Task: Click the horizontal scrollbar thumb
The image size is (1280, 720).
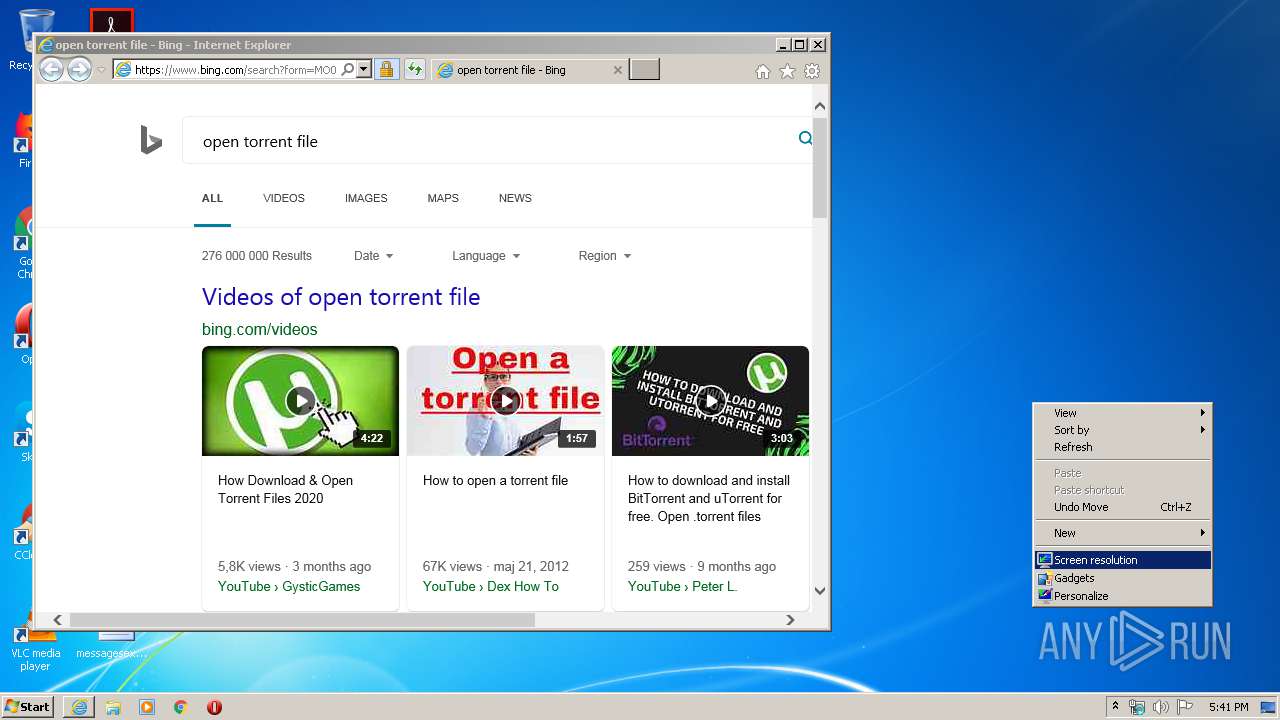Action: [x=302, y=620]
